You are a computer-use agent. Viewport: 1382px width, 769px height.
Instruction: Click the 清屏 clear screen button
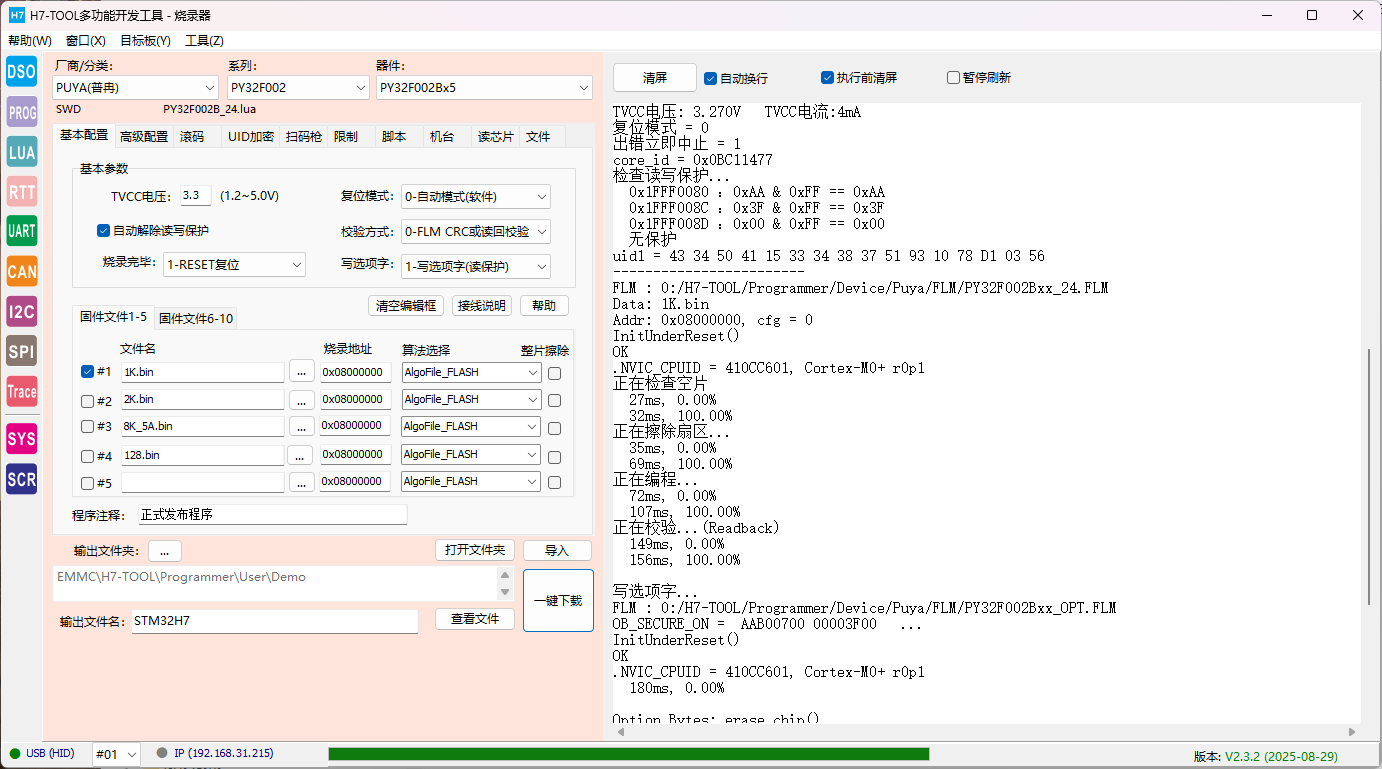tap(655, 78)
